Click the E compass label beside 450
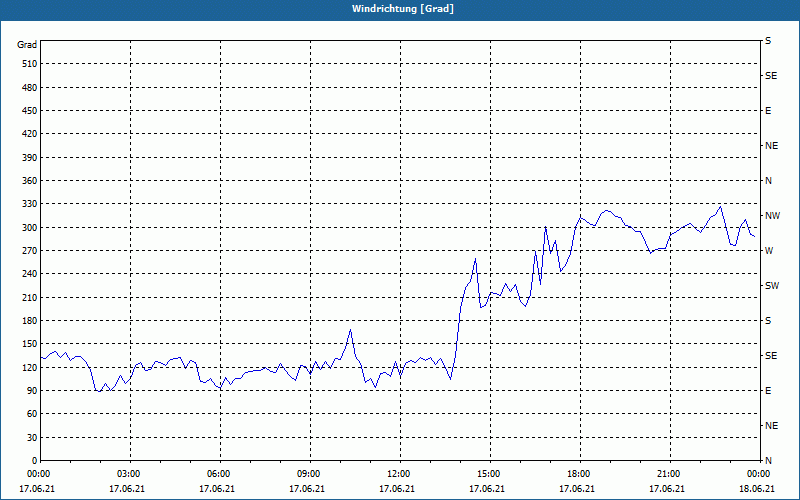 (768, 111)
